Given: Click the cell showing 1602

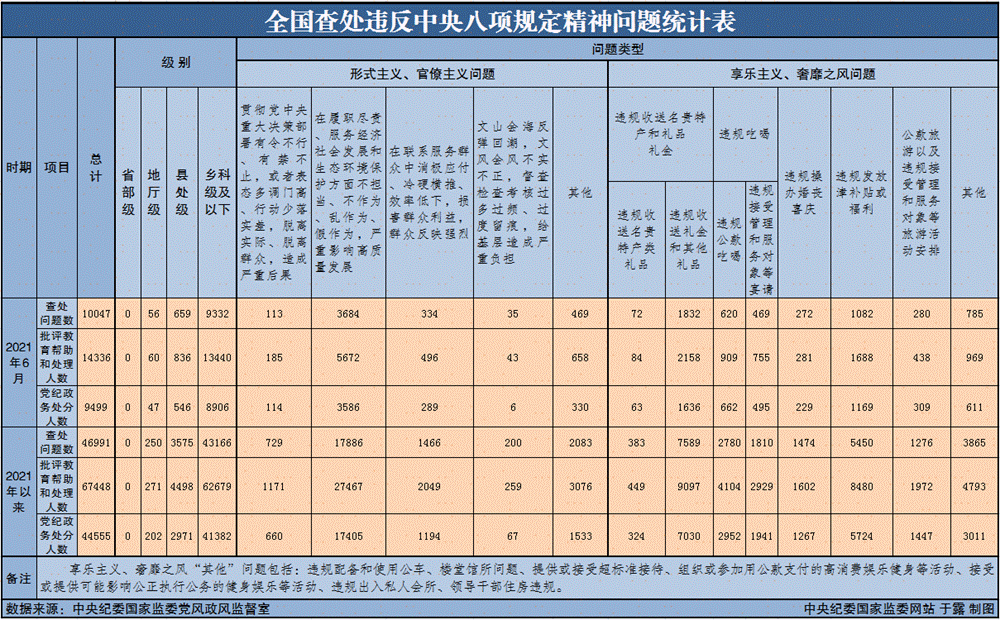Looking at the screenshot, I should (x=804, y=486).
